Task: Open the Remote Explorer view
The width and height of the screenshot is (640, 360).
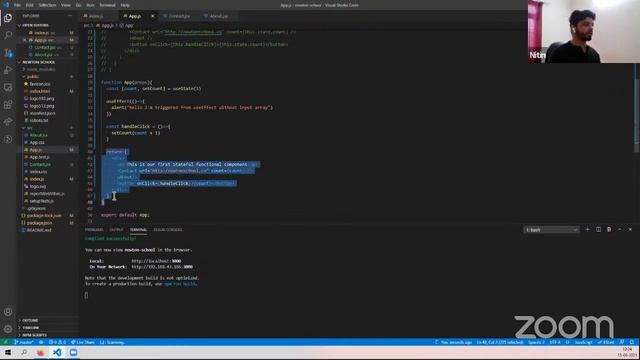Action: tap(8, 87)
